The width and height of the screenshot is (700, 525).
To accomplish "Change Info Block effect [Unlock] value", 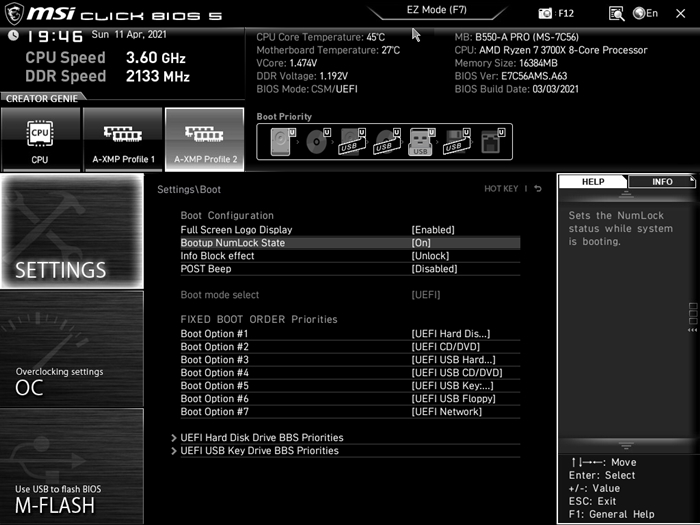I will click(430, 256).
